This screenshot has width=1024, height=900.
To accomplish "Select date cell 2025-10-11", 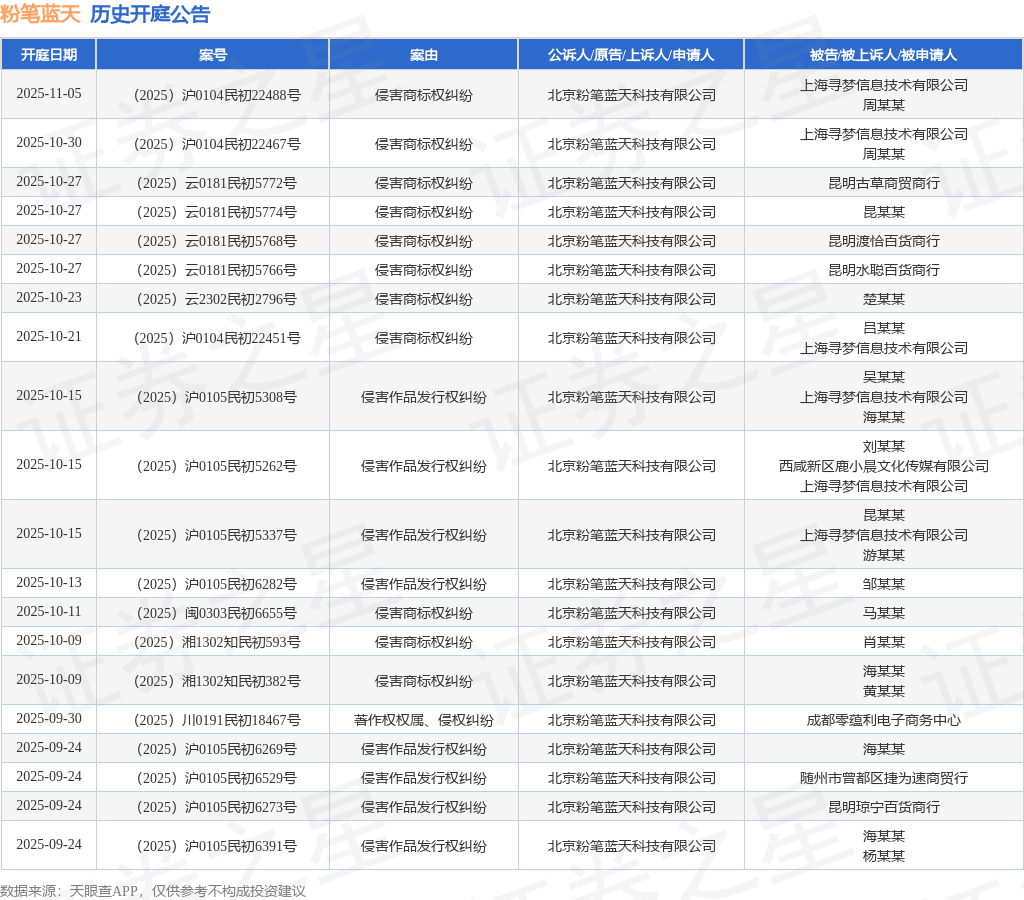I will tap(49, 611).
